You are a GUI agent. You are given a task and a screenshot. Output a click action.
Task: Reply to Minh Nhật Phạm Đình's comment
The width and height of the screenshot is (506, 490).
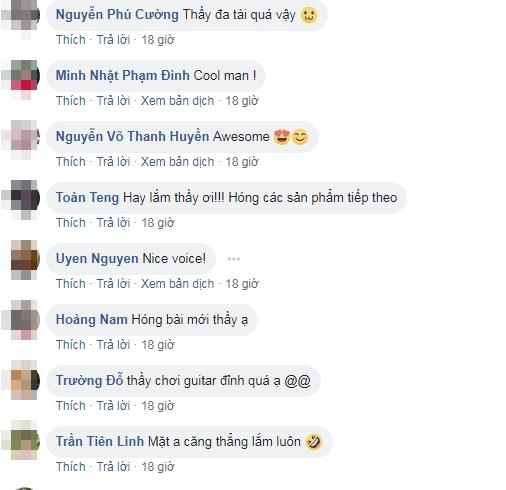(113, 101)
